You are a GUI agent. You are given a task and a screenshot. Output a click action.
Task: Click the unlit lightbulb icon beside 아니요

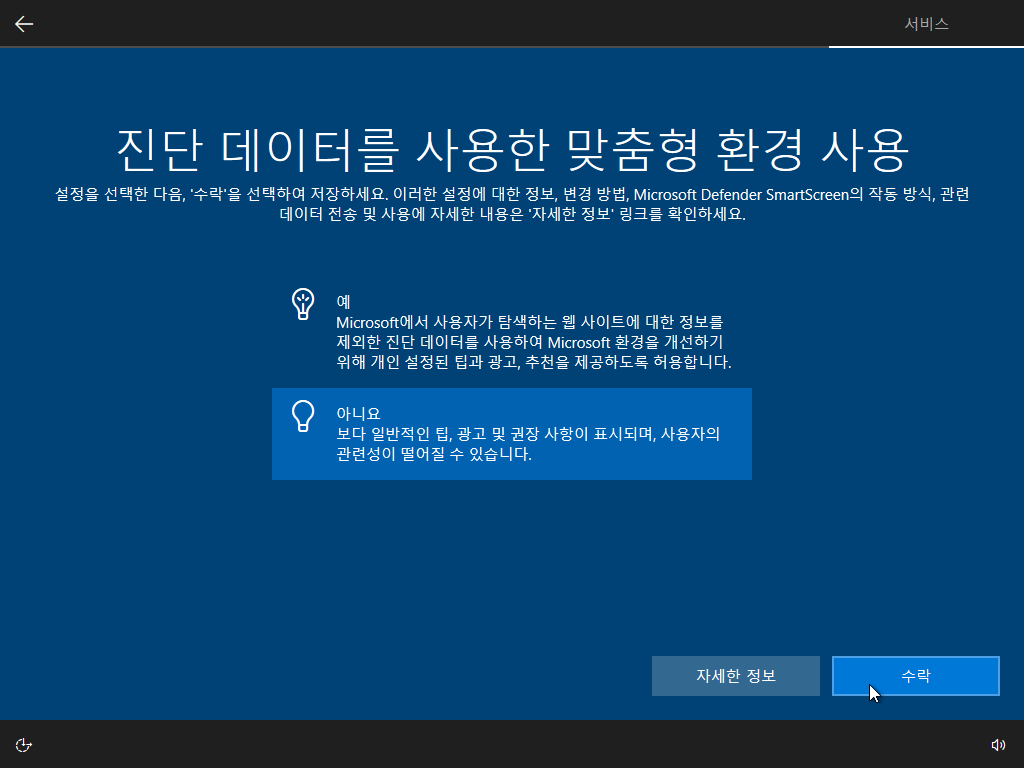[303, 416]
